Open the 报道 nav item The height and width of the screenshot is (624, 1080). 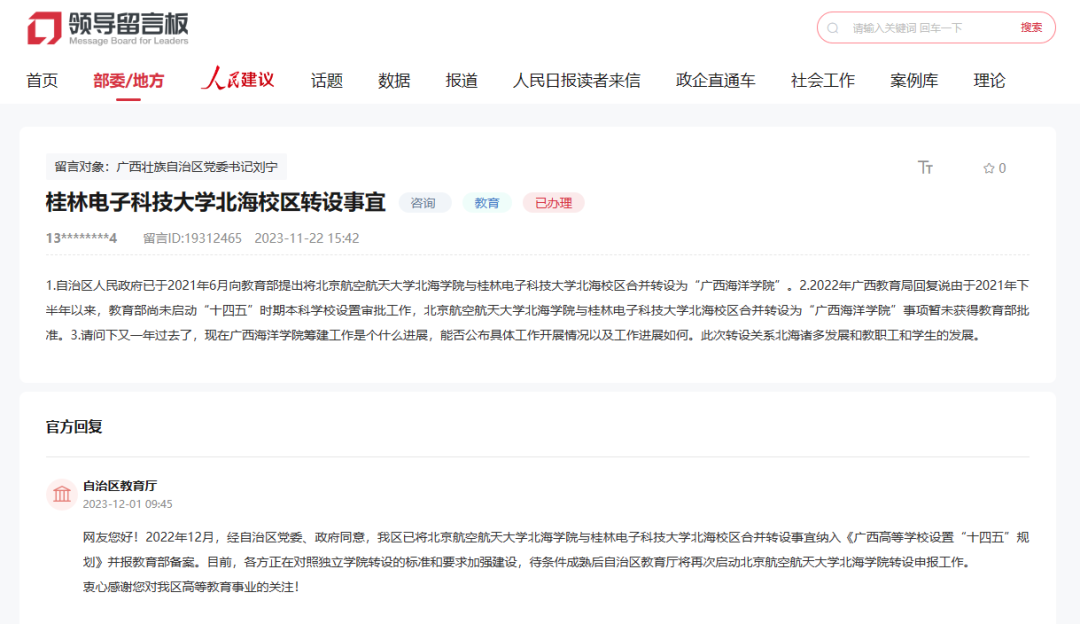[x=461, y=81]
